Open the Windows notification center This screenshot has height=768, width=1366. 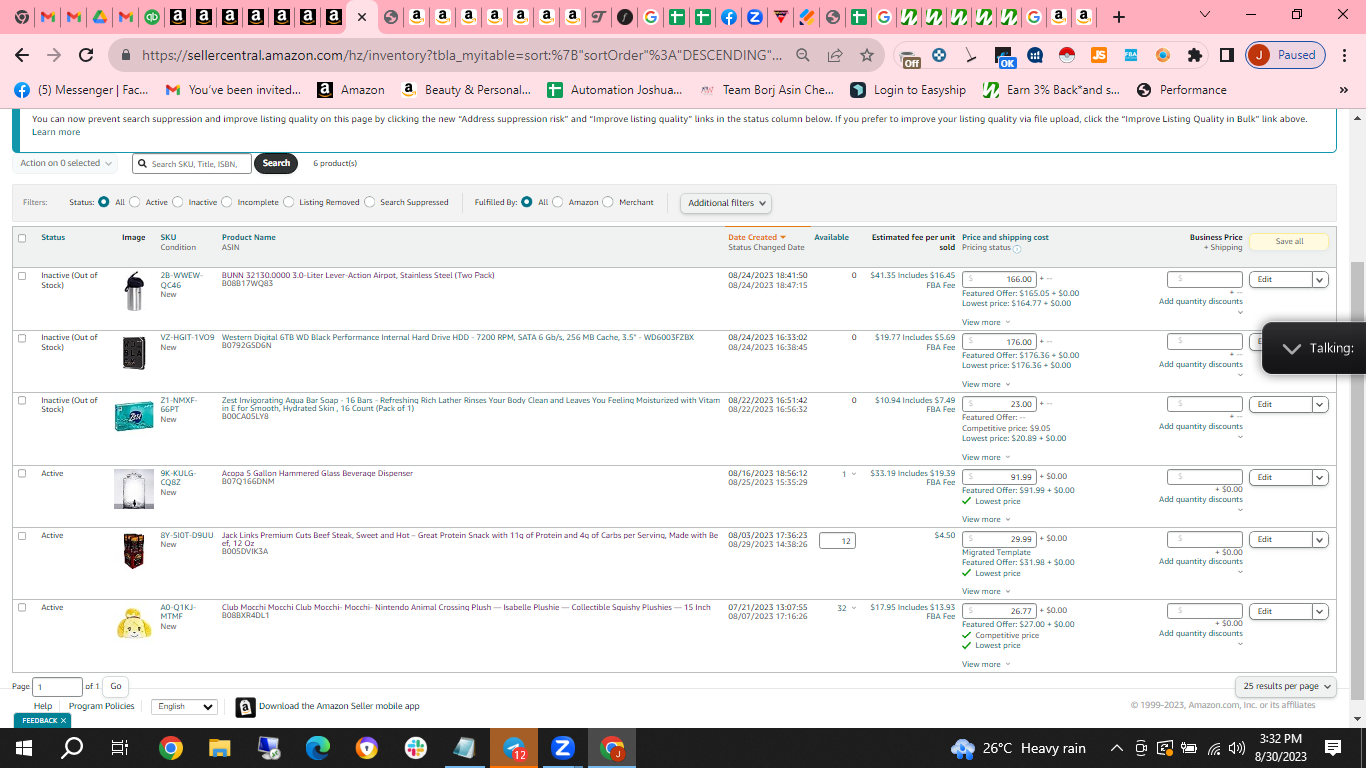pyautogui.click(x=1333, y=748)
